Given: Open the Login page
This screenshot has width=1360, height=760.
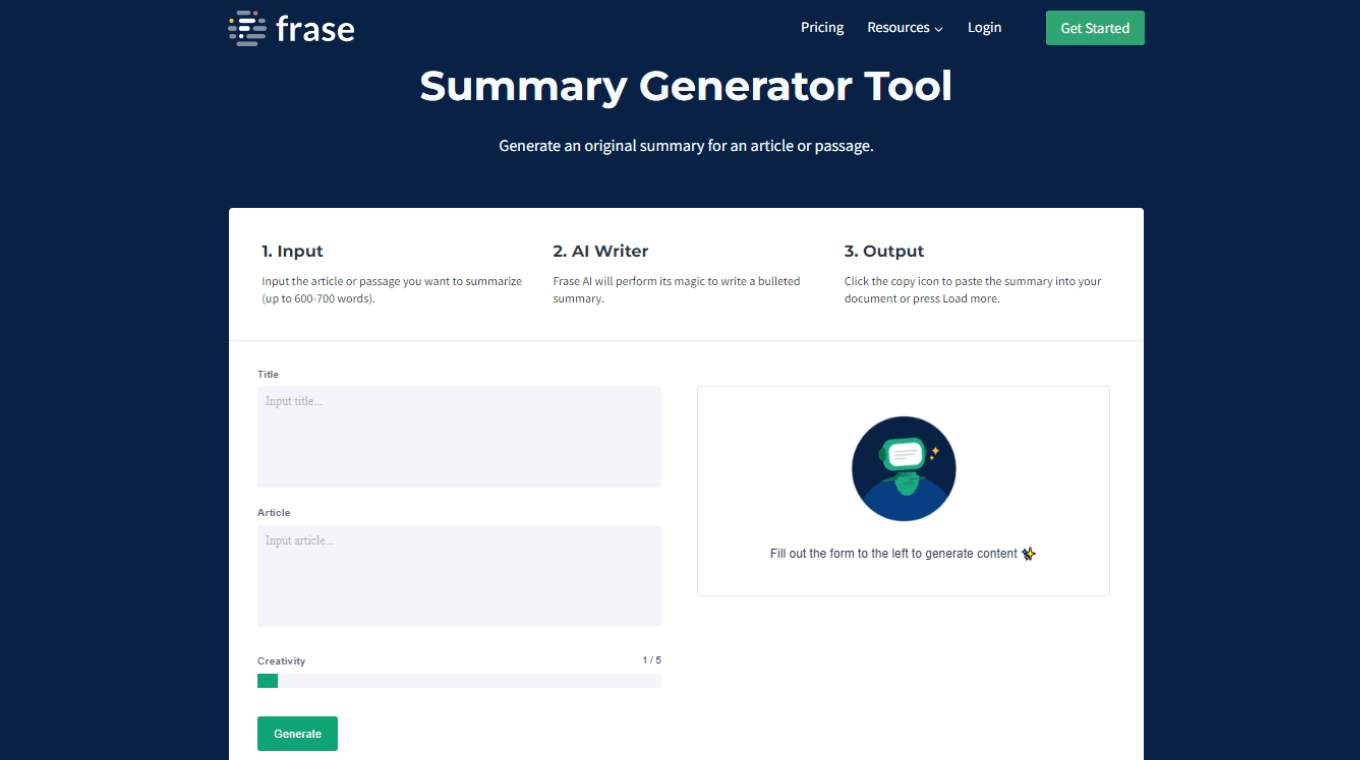Looking at the screenshot, I should point(984,28).
